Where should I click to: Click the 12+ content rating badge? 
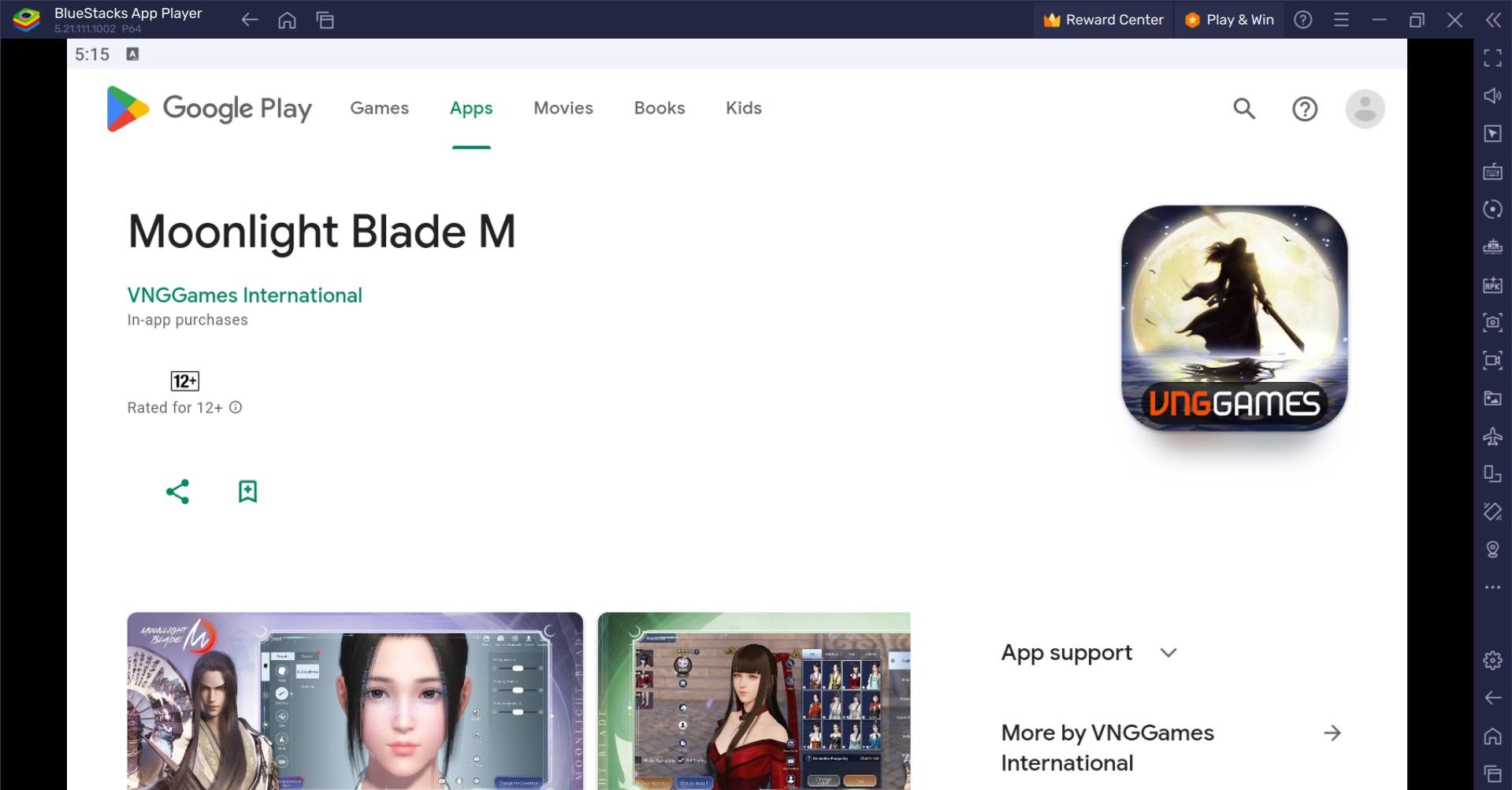[185, 381]
